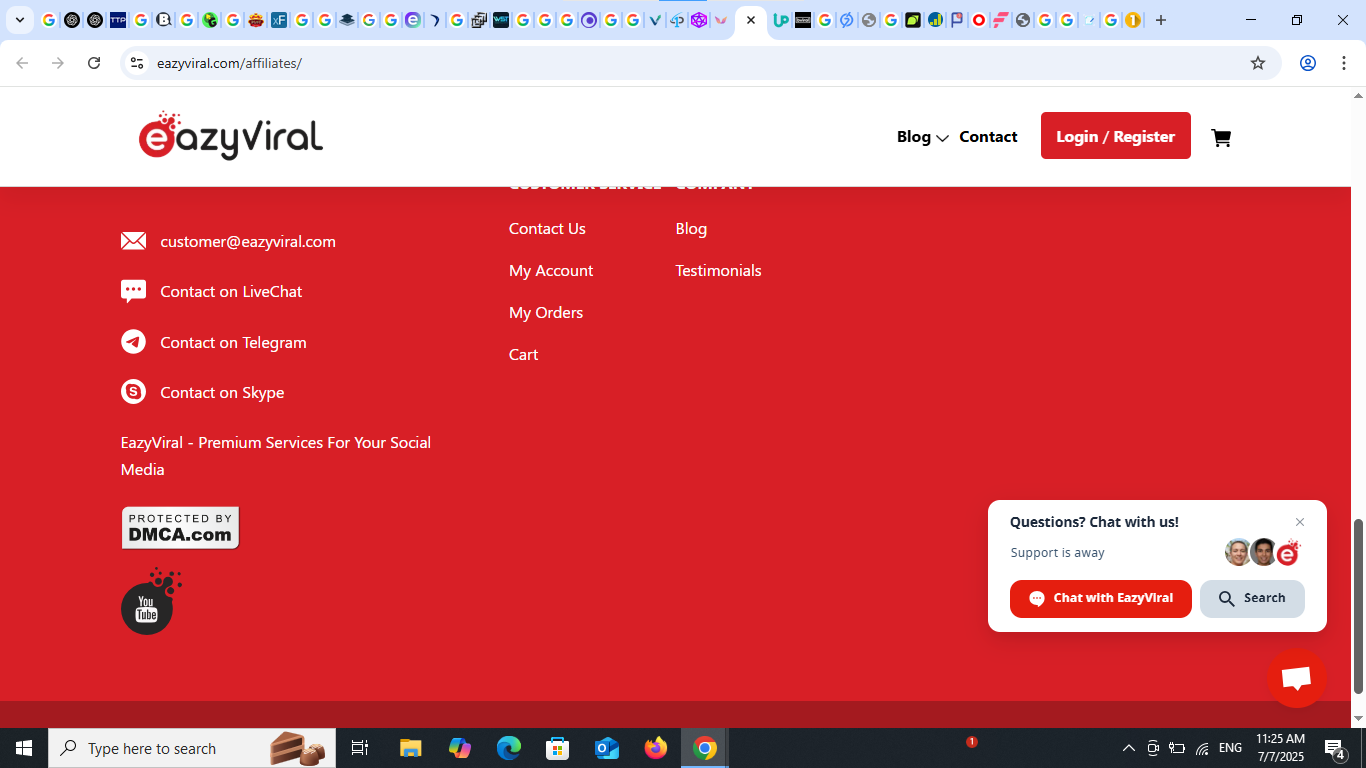Screen dimensions: 1366x768
Task: Open the YouTube icon in the footer
Action: click(150, 601)
